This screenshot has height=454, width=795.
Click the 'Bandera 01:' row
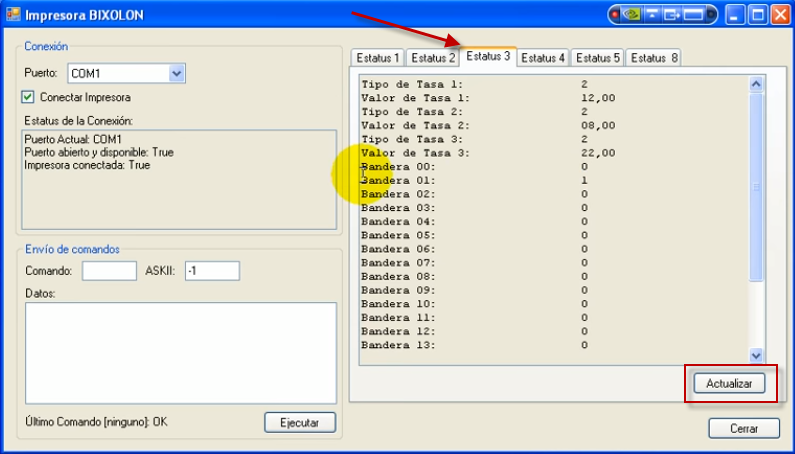click(475, 180)
